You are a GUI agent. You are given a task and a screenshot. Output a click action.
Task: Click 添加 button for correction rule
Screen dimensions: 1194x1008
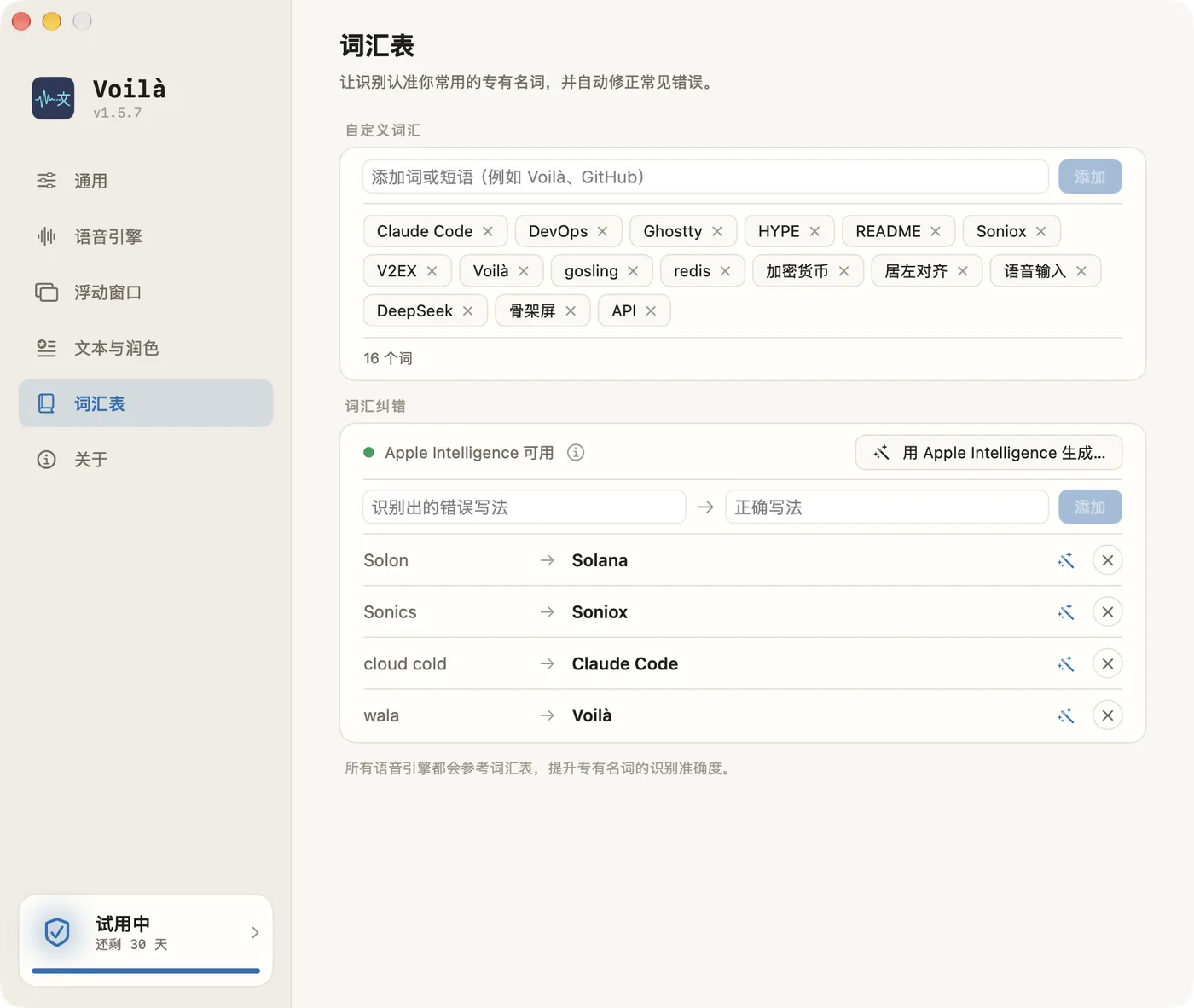coord(1090,507)
